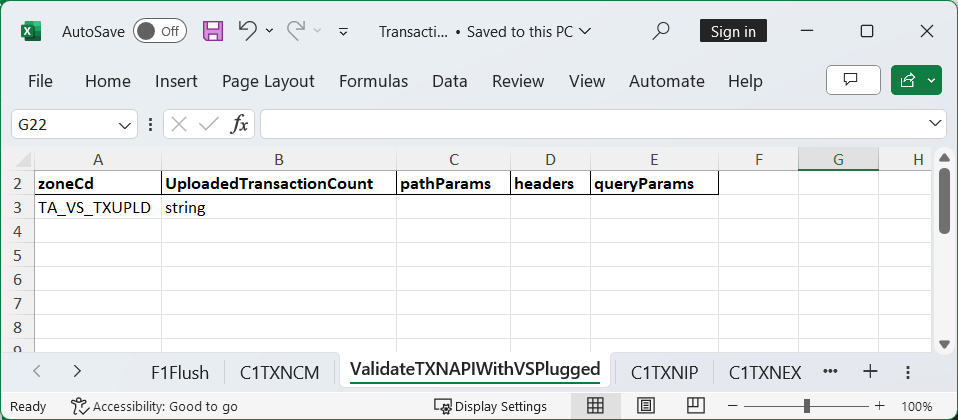The height and width of the screenshot is (420, 958).
Task: Expand the formula bar chevron
Action: [935, 124]
